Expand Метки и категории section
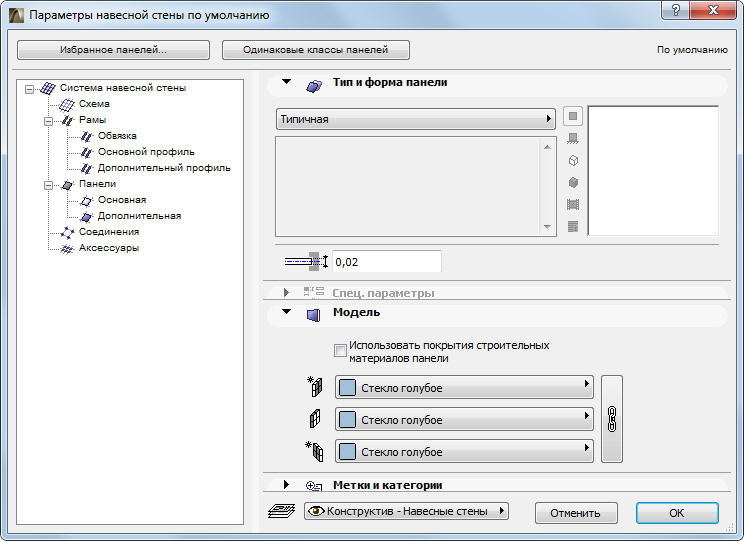The width and height of the screenshot is (744, 541). 286,485
